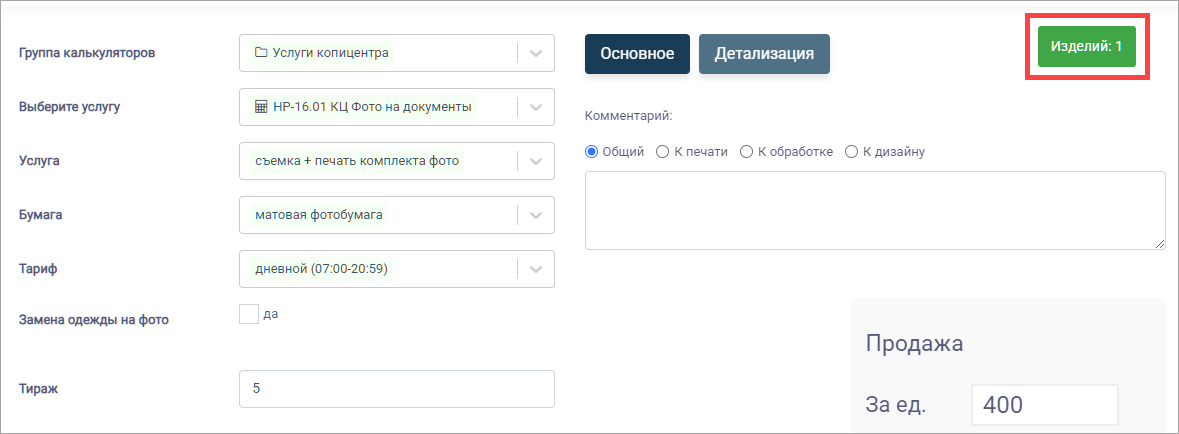Viewport: 1179px width, 434px height.
Task: Open the Выберите услугу dropdown chevron
Action: (536, 108)
